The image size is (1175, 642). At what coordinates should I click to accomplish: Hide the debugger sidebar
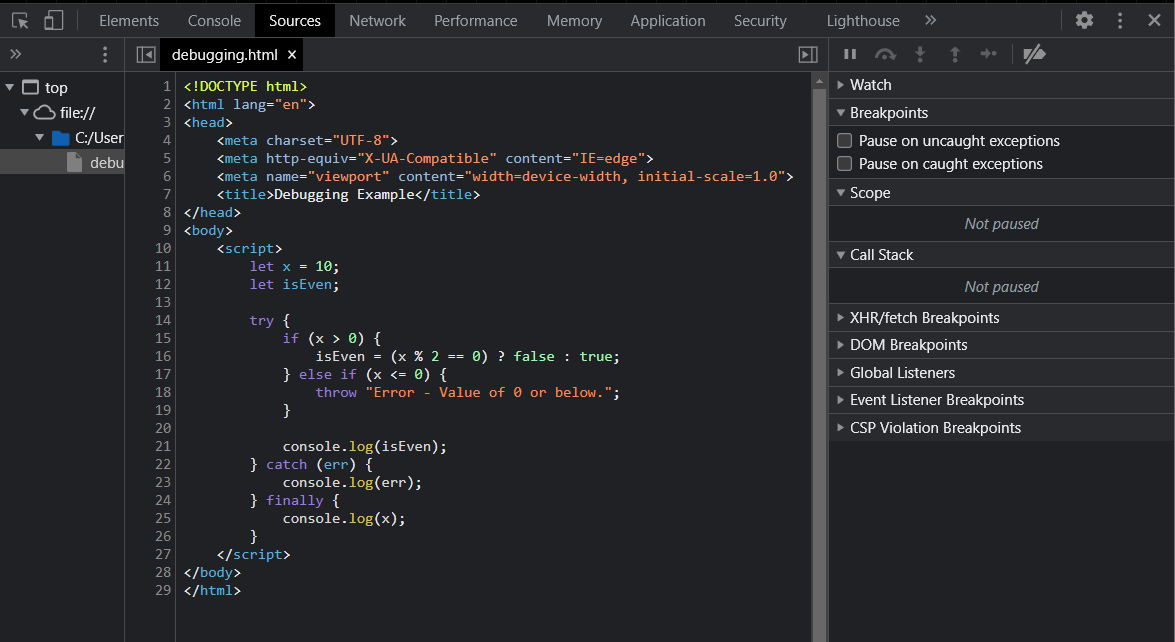pyautogui.click(x=808, y=54)
